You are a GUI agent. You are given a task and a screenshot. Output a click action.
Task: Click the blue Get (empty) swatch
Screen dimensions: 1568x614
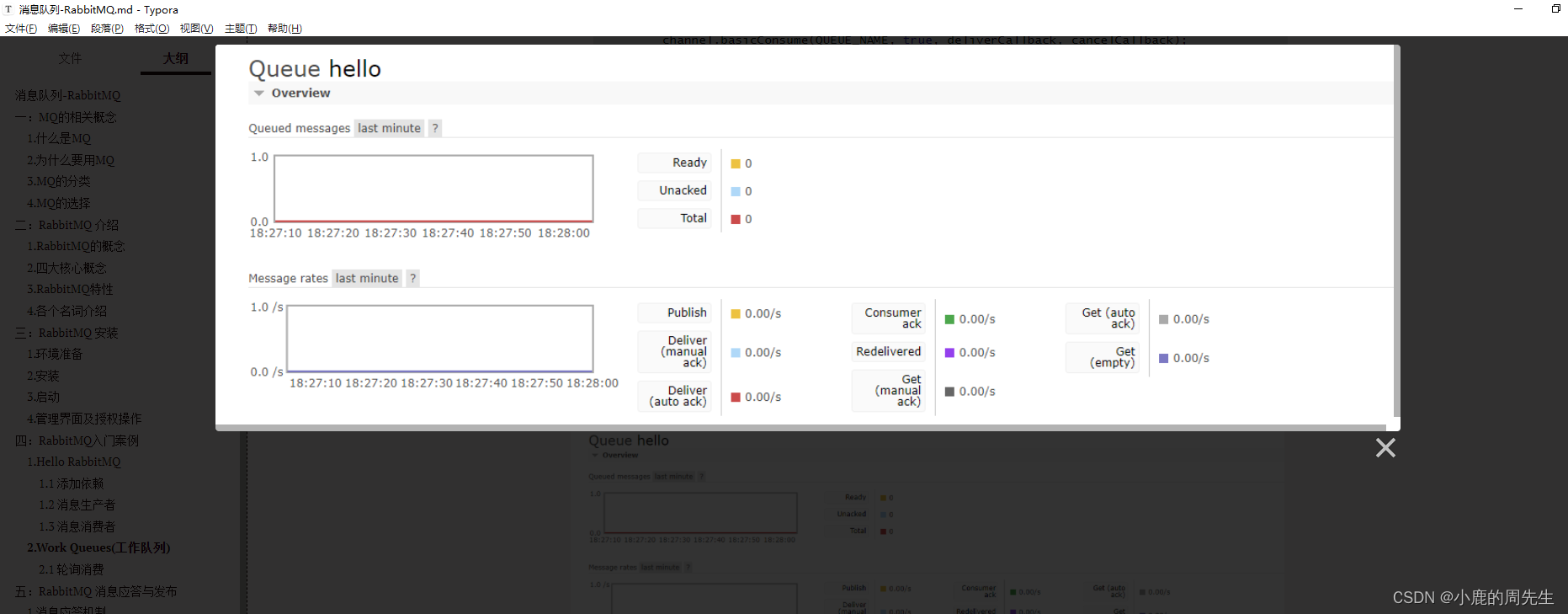[1163, 358]
